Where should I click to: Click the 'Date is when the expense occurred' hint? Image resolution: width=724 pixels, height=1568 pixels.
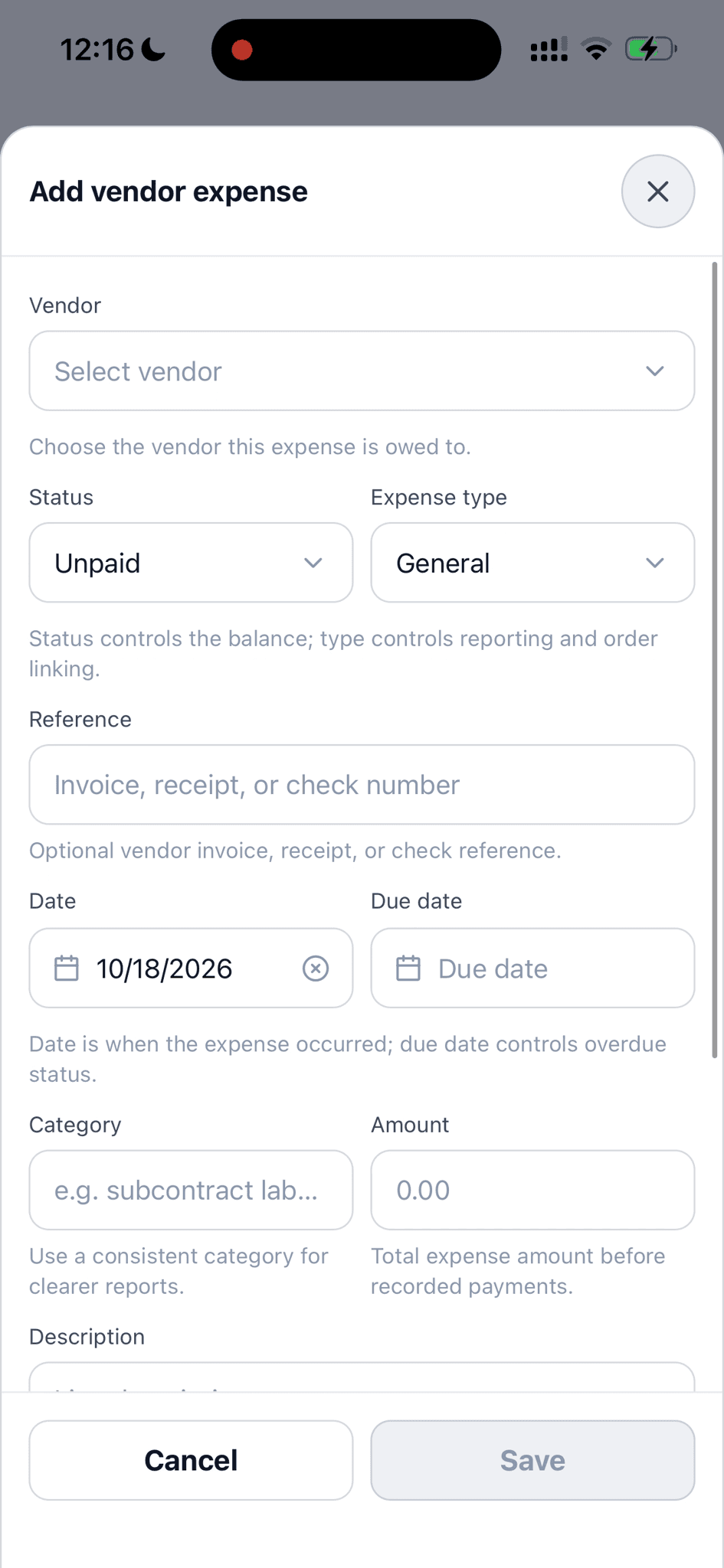(x=348, y=1059)
